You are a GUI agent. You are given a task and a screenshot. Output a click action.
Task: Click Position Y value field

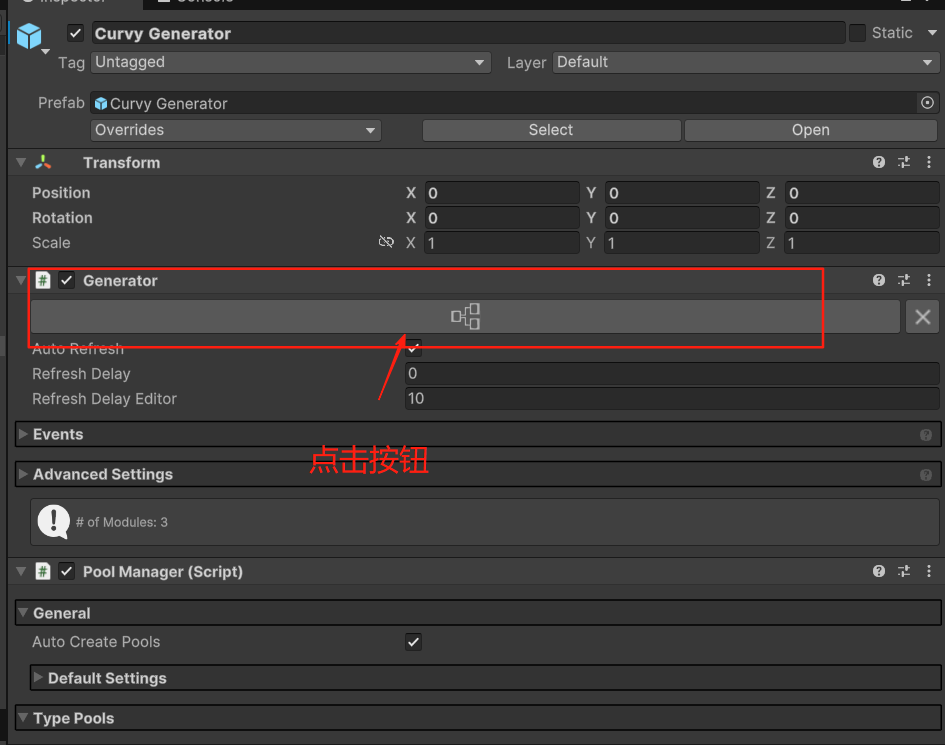coord(682,193)
